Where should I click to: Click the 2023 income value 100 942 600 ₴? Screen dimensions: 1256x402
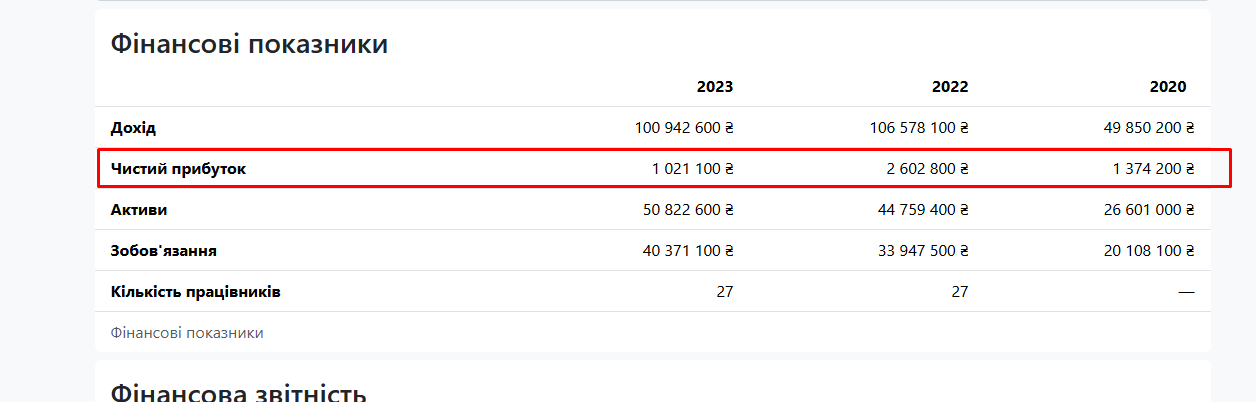[x=684, y=128]
